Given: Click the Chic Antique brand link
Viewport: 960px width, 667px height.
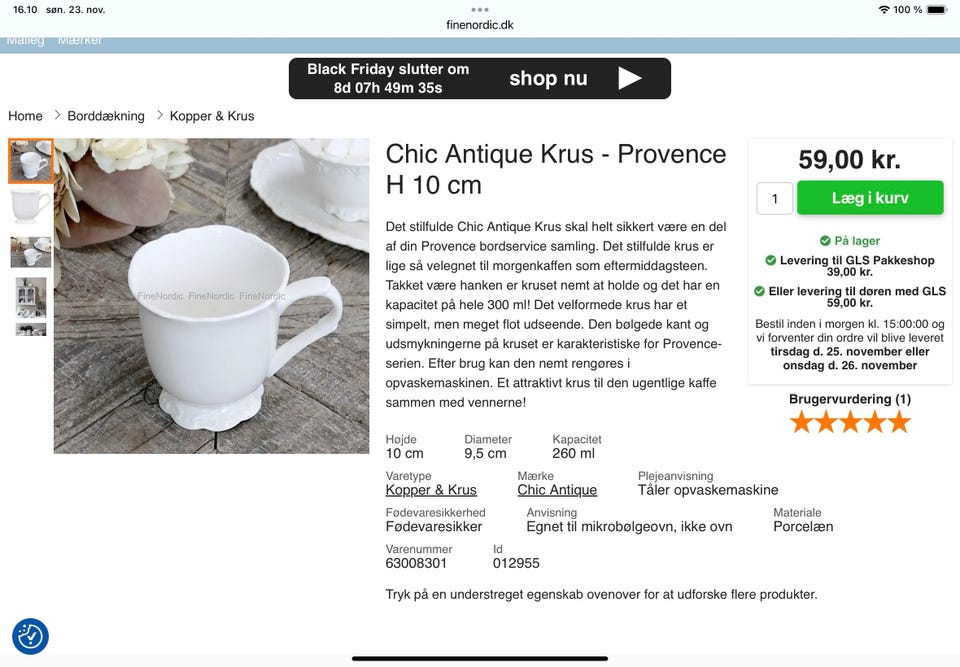Looking at the screenshot, I should [x=557, y=490].
